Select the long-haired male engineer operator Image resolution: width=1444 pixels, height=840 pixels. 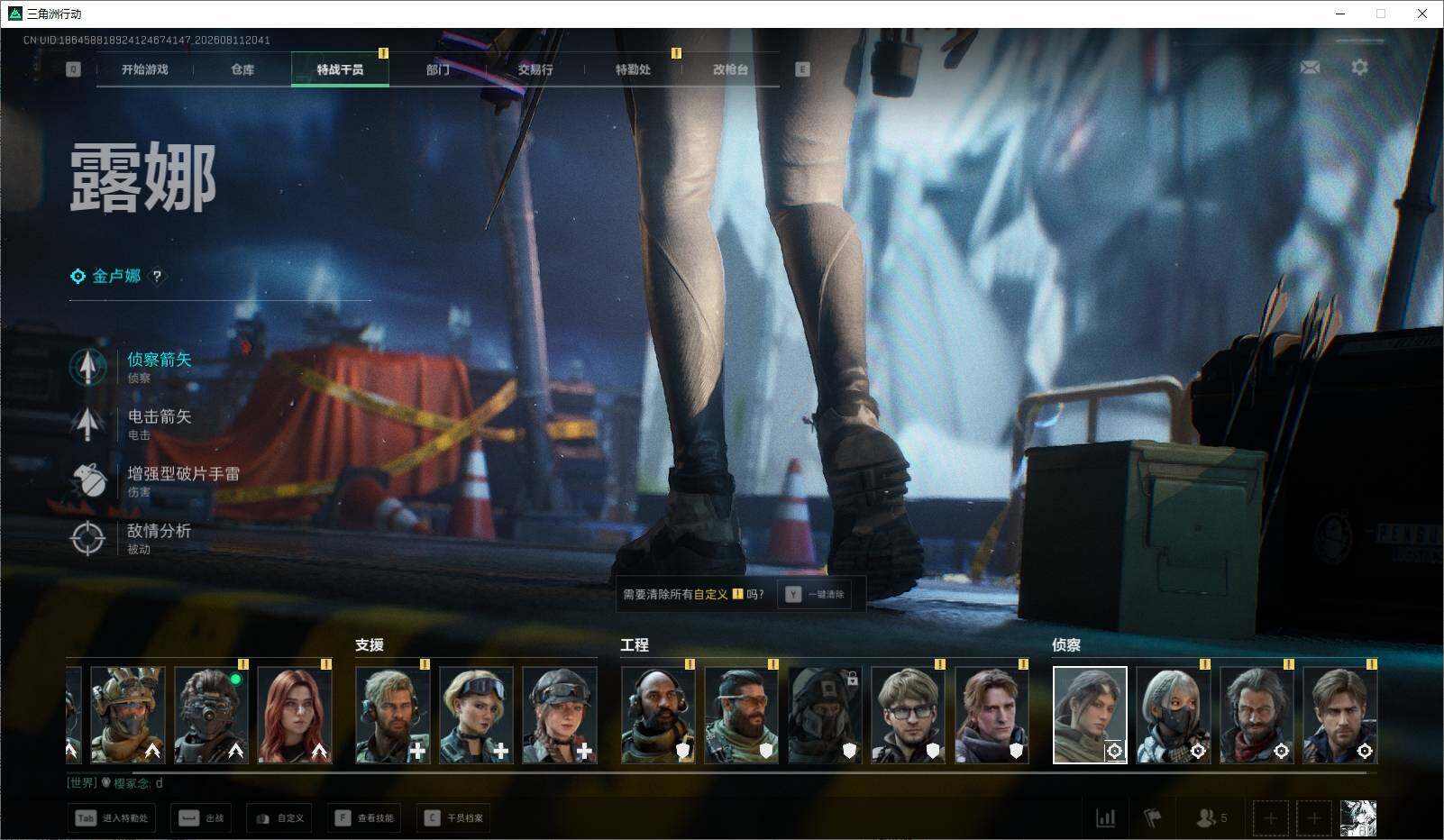coord(992,715)
